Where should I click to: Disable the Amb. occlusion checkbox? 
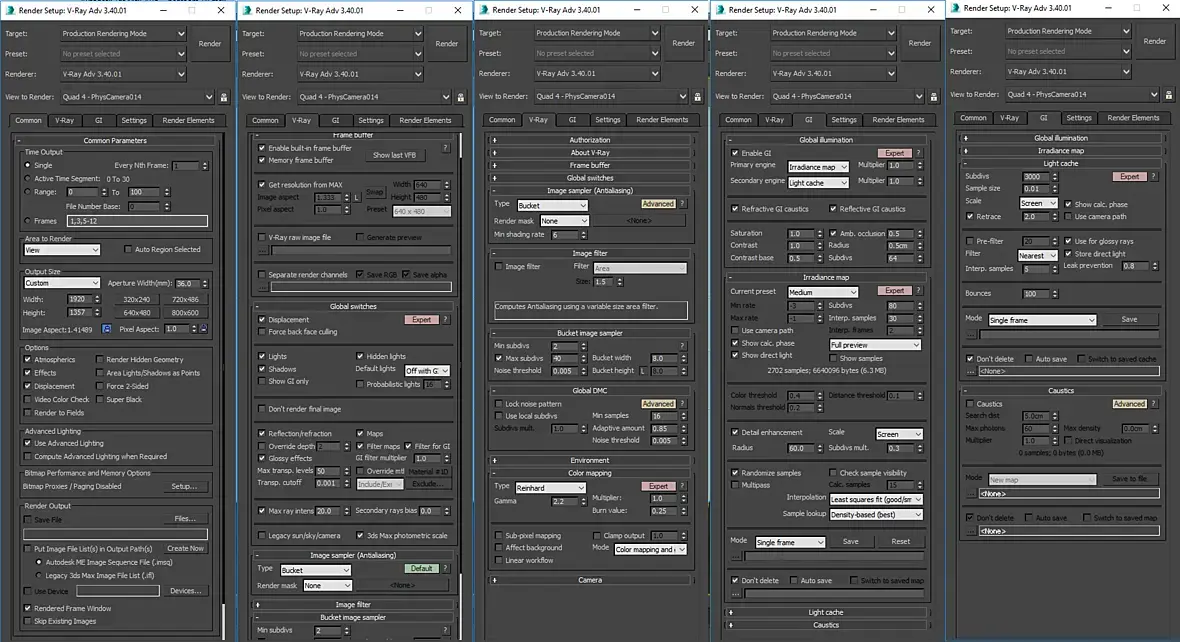[x=833, y=233]
